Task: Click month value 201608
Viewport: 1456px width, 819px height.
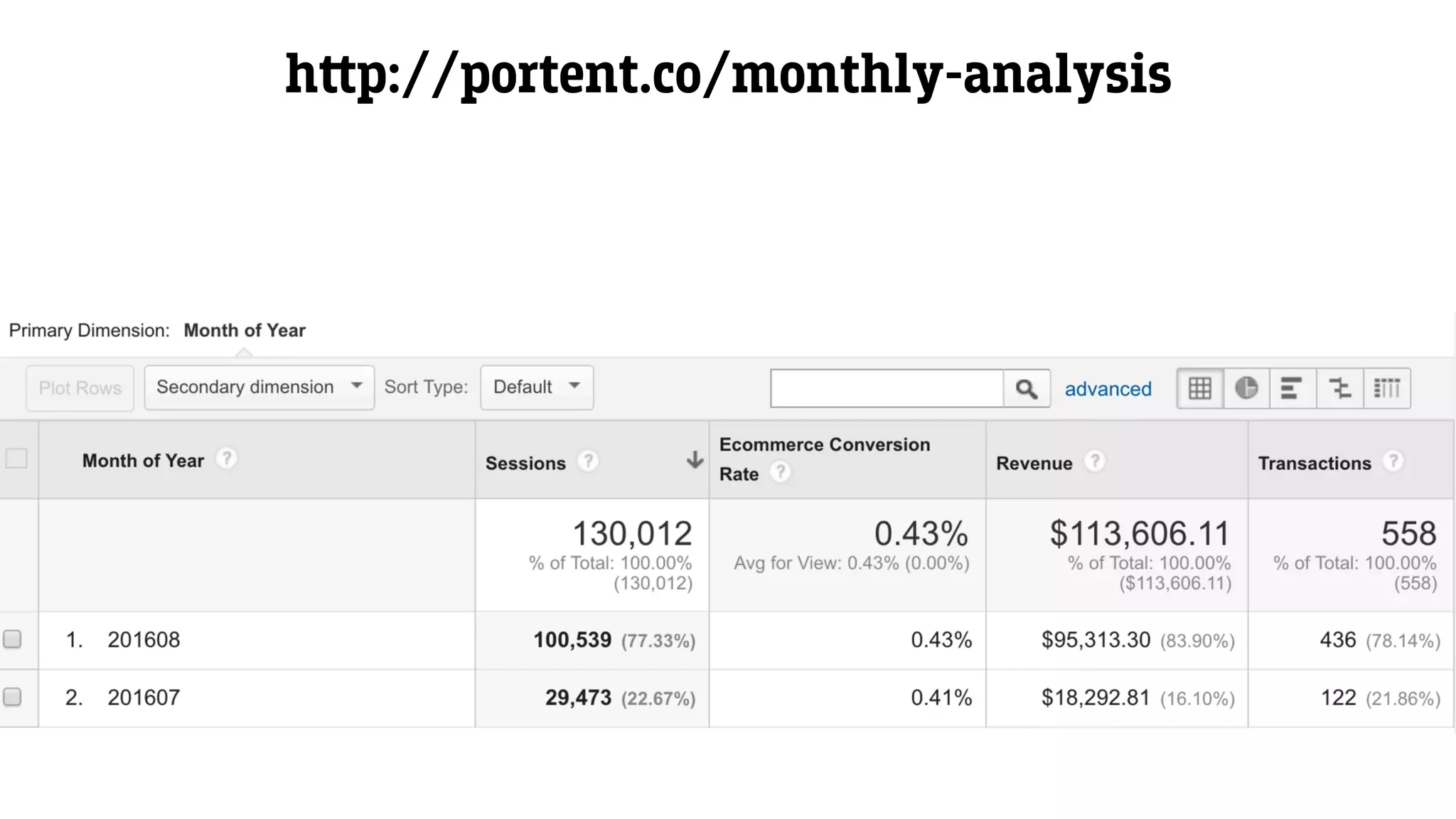Action: [x=144, y=640]
